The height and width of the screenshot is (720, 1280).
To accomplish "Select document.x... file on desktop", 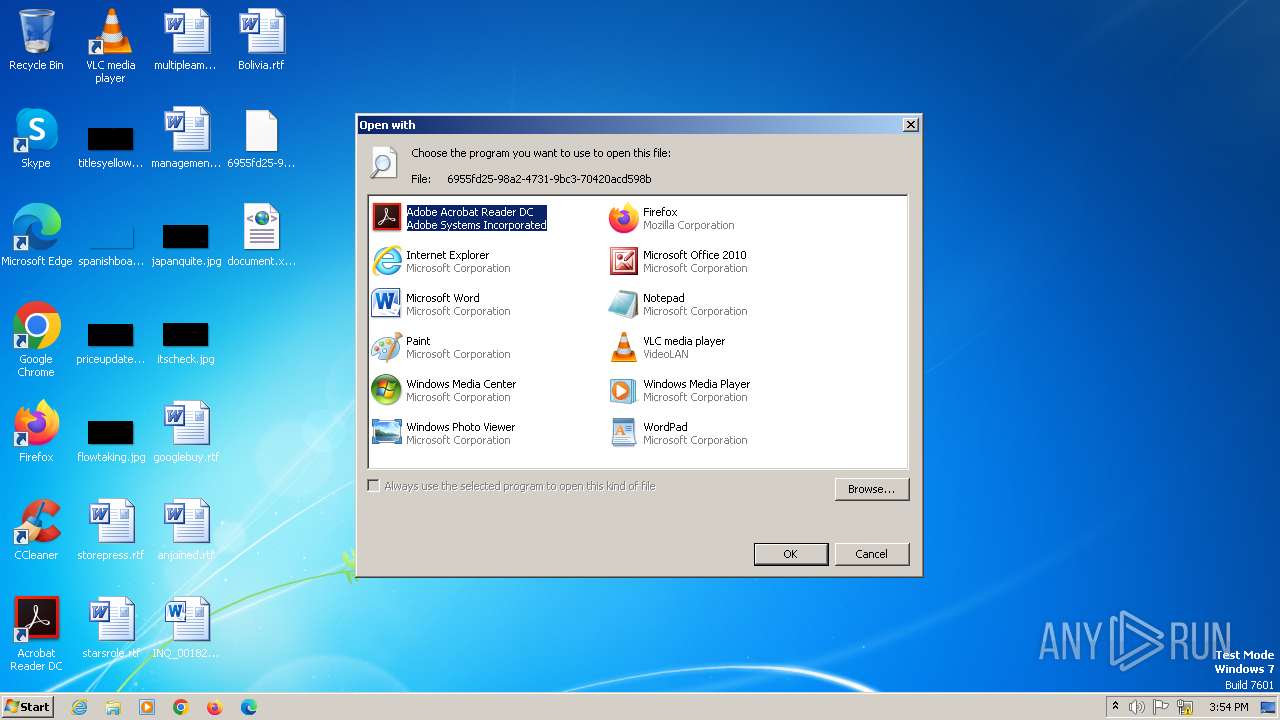I will [x=261, y=236].
